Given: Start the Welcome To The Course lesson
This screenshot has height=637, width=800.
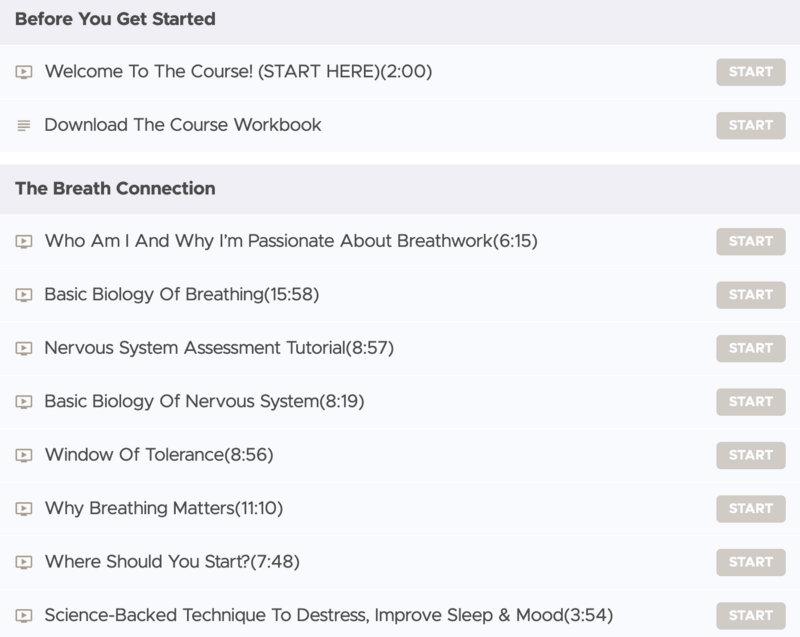Looking at the screenshot, I should pyautogui.click(x=751, y=72).
